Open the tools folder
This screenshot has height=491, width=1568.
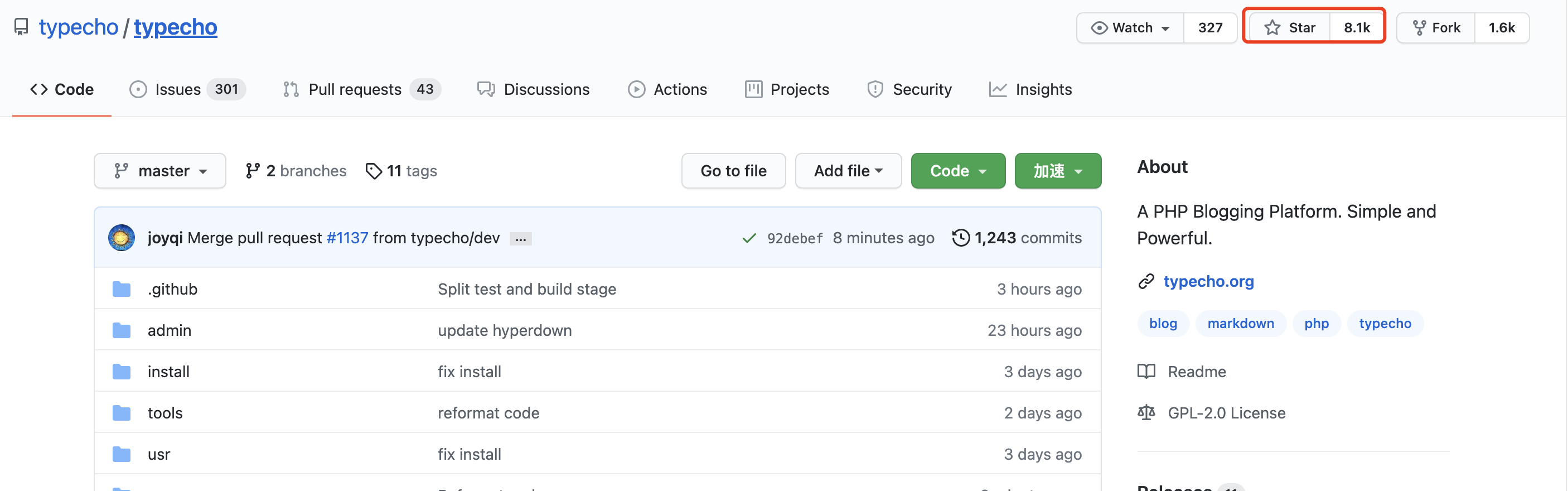pyautogui.click(x=165, y=413)
